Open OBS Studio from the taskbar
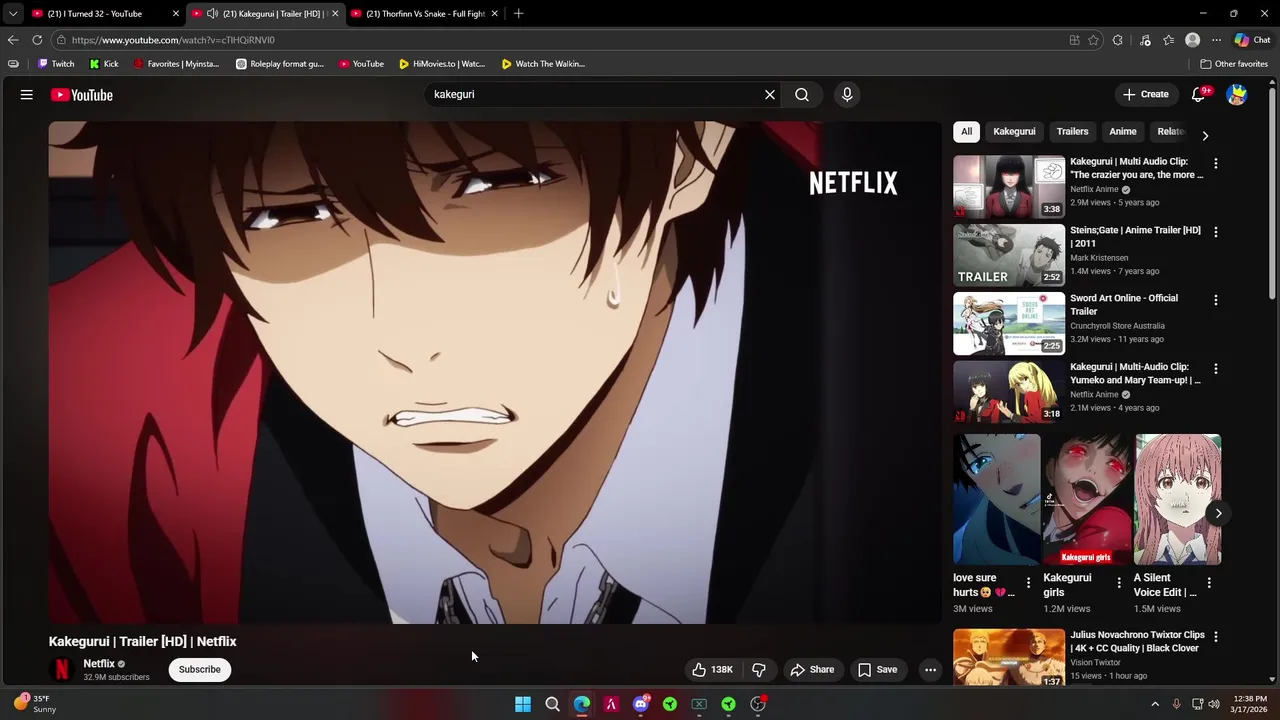Image resolution: width=1280 pixels, height=720 pixels. (x=758, y=704)
